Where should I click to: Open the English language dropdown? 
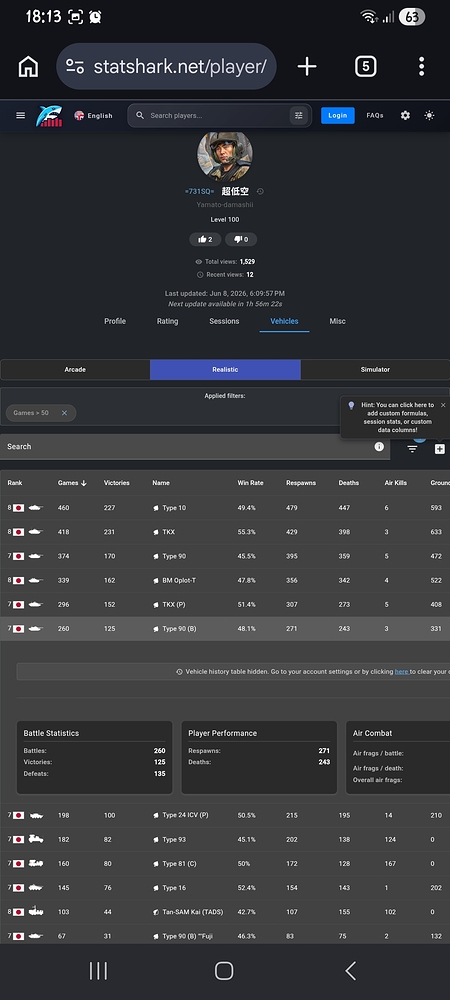coord(93,115)
